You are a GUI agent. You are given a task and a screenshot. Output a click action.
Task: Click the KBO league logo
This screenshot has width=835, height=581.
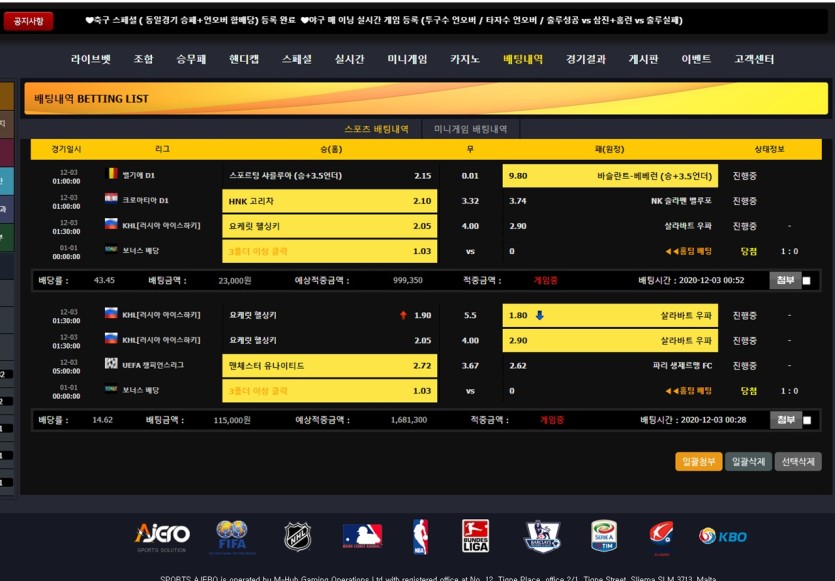(723, 536)
